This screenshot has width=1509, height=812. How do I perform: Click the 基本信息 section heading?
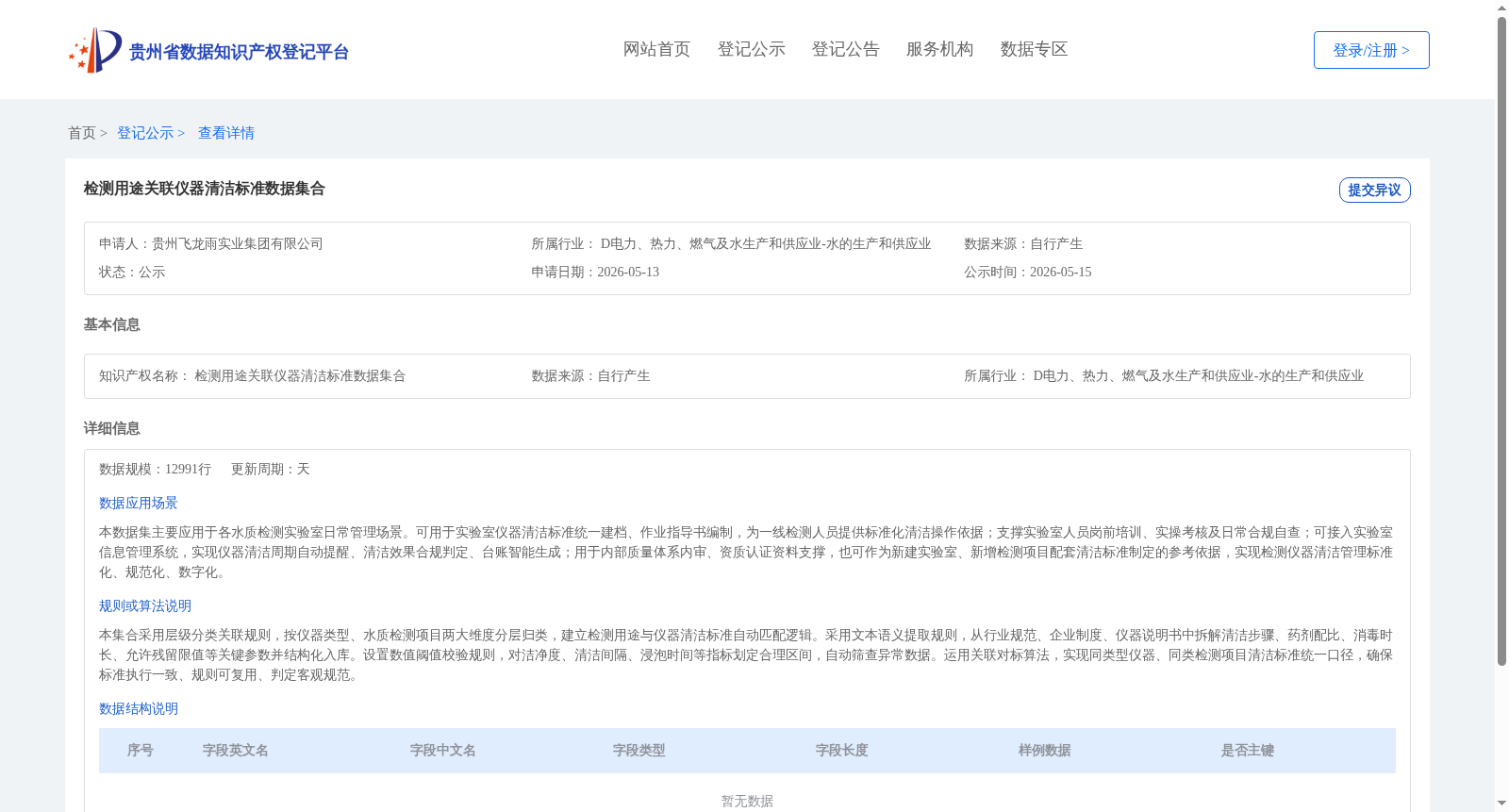tap(112, 324)
